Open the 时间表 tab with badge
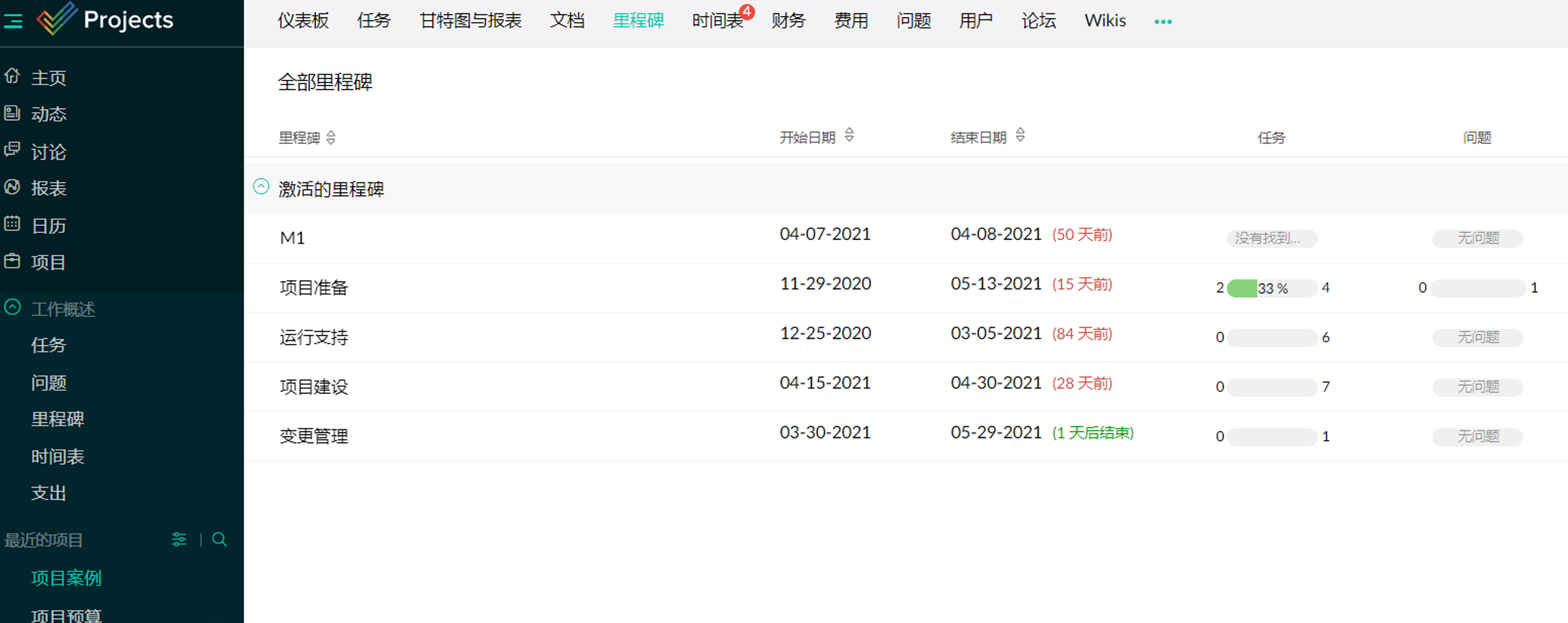 717,21
